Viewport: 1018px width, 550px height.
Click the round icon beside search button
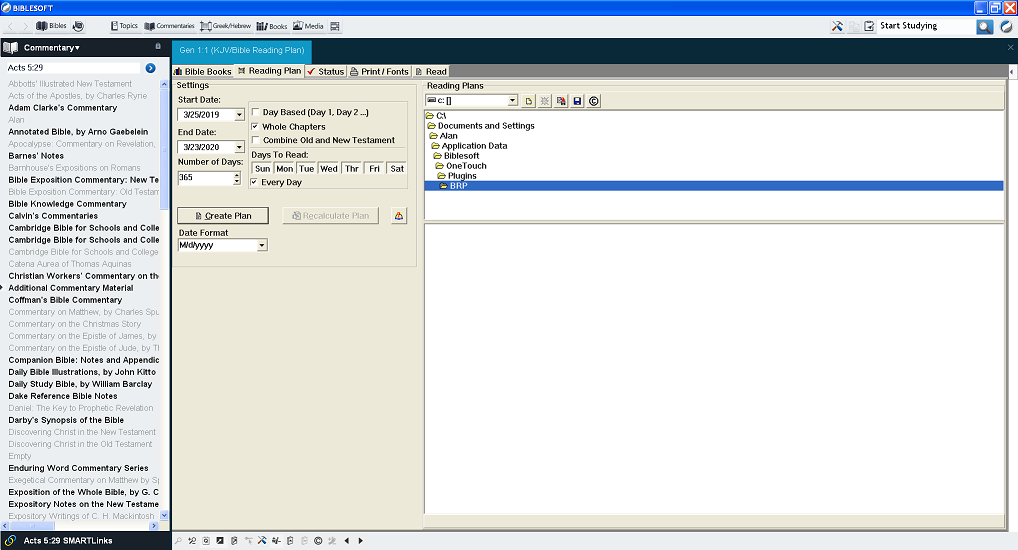(1006, 27)
